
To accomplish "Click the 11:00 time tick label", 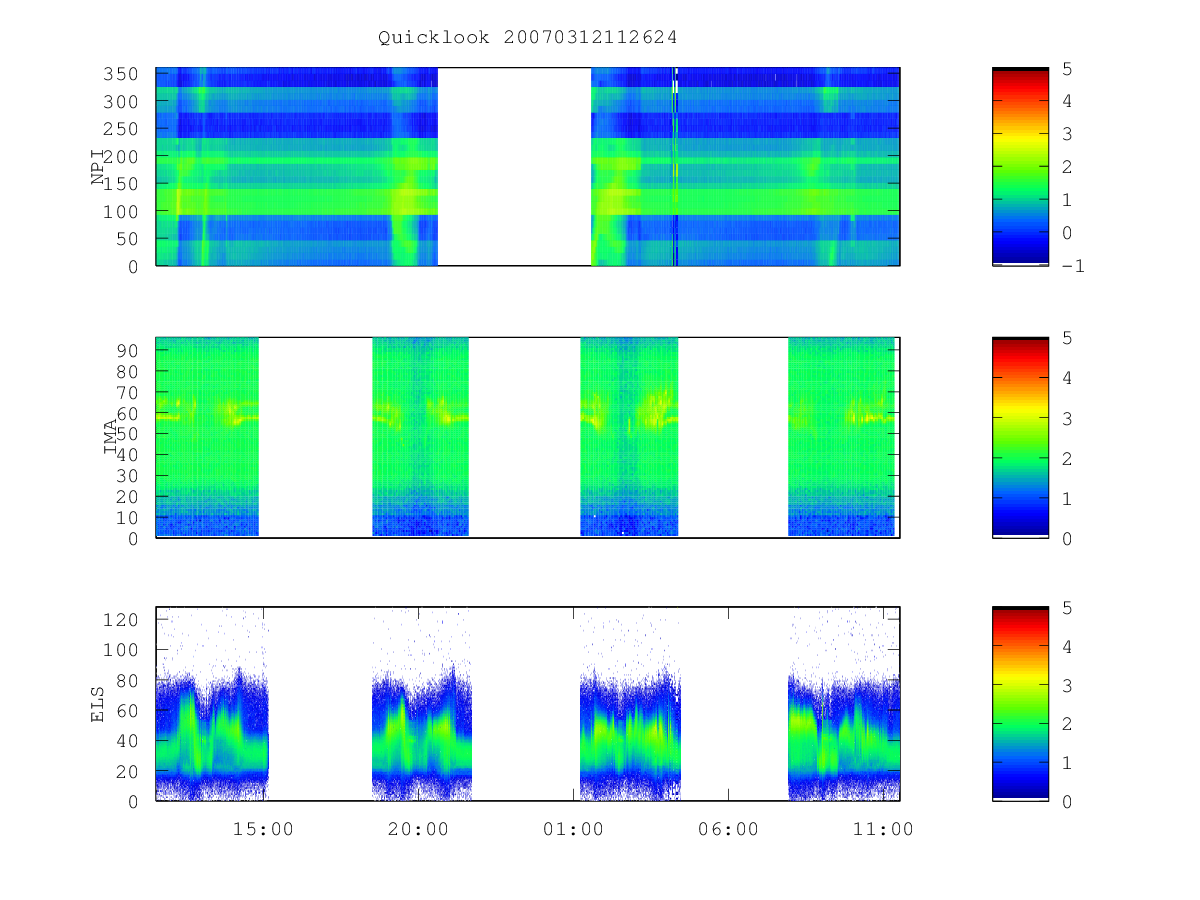I will (883, 829).
